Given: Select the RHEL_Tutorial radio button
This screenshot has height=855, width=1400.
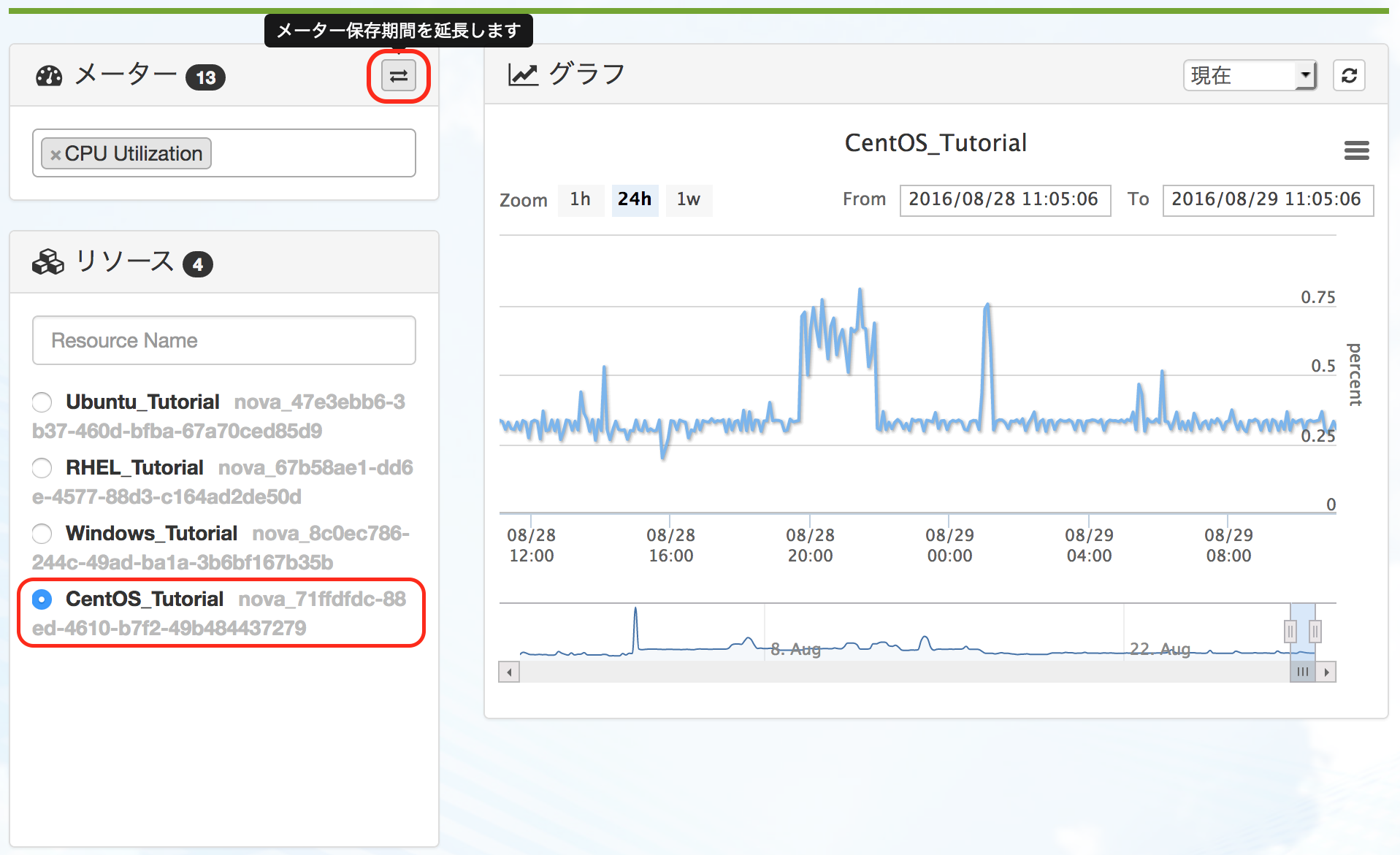Looking at the screenshot, I should click(42, 467).
